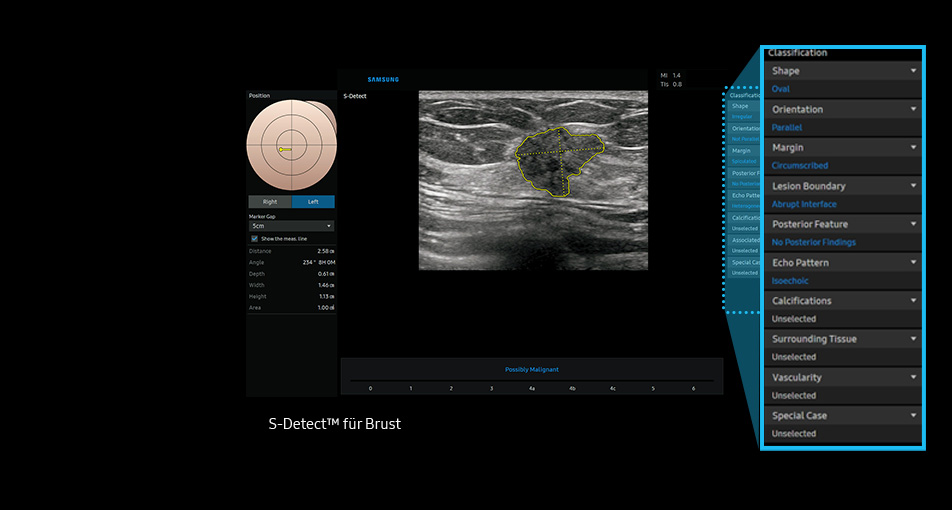The image size is (952, 510).
Task: Click 'Unselected' under Calcifications
Action: (794, 319)
